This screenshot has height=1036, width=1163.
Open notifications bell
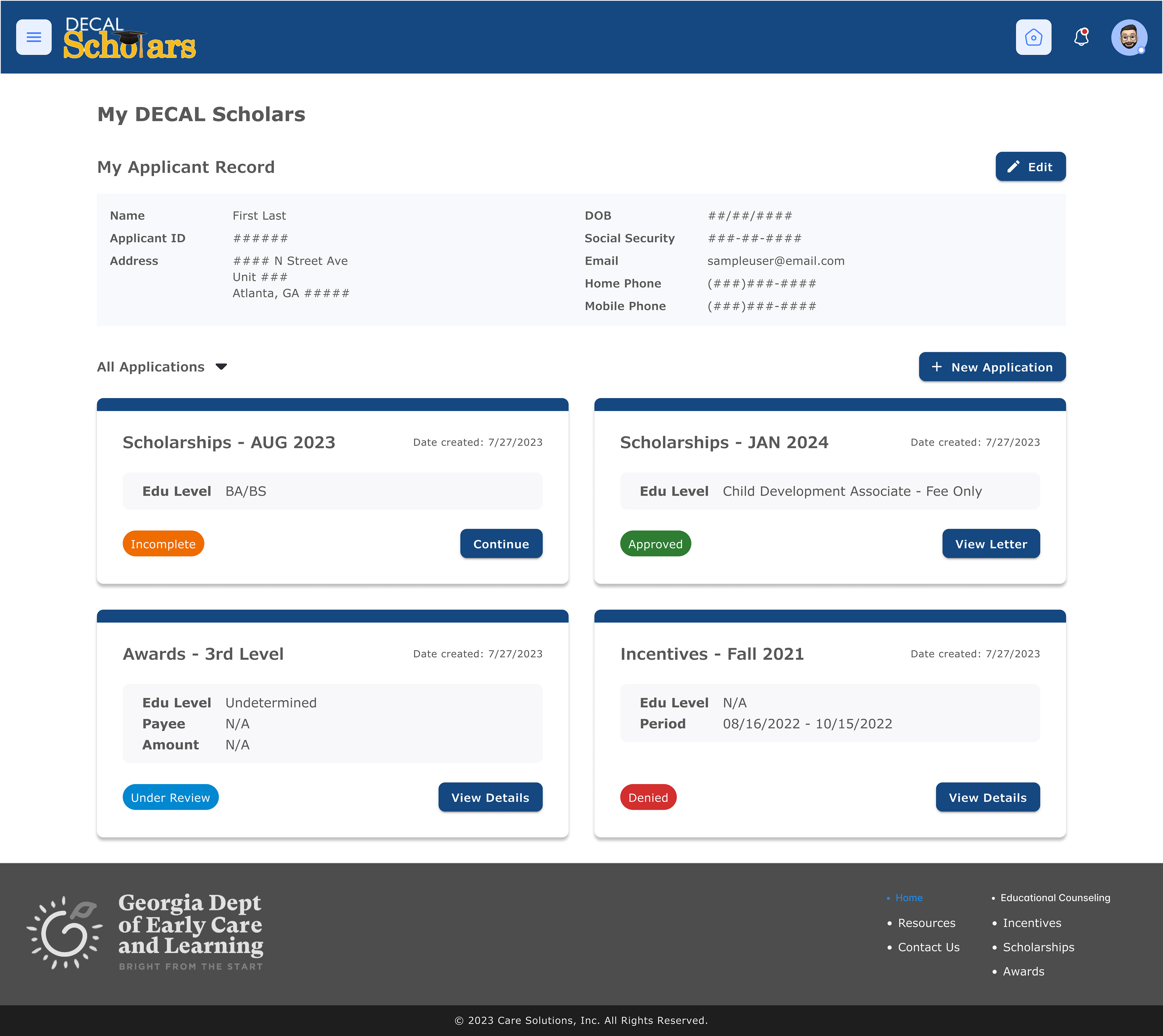(x=1081, y=37)
